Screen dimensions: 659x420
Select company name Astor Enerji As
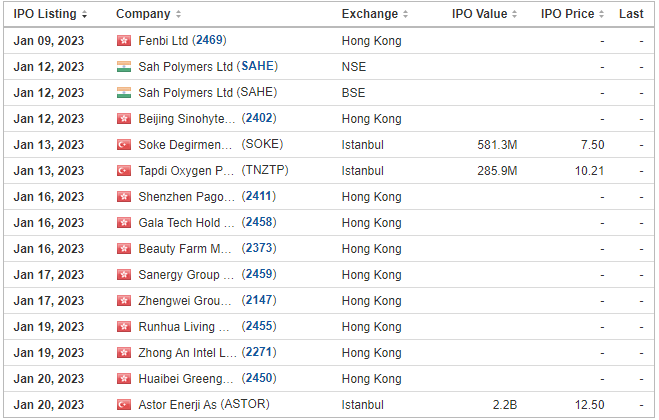177,405
